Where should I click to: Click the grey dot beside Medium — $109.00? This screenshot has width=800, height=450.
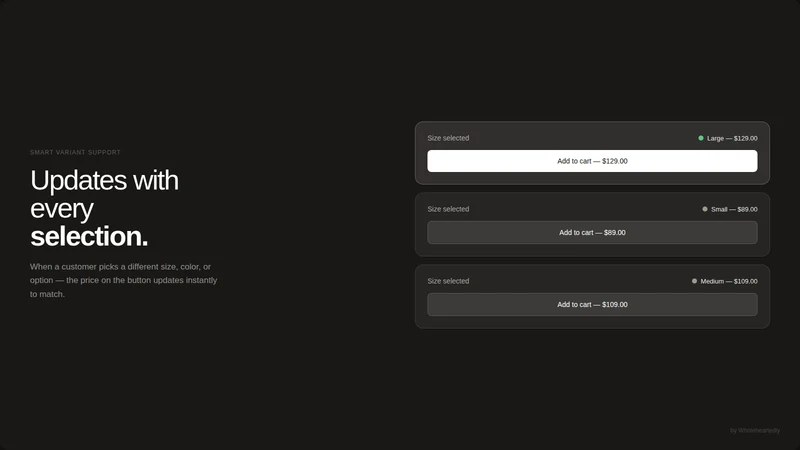694,281
